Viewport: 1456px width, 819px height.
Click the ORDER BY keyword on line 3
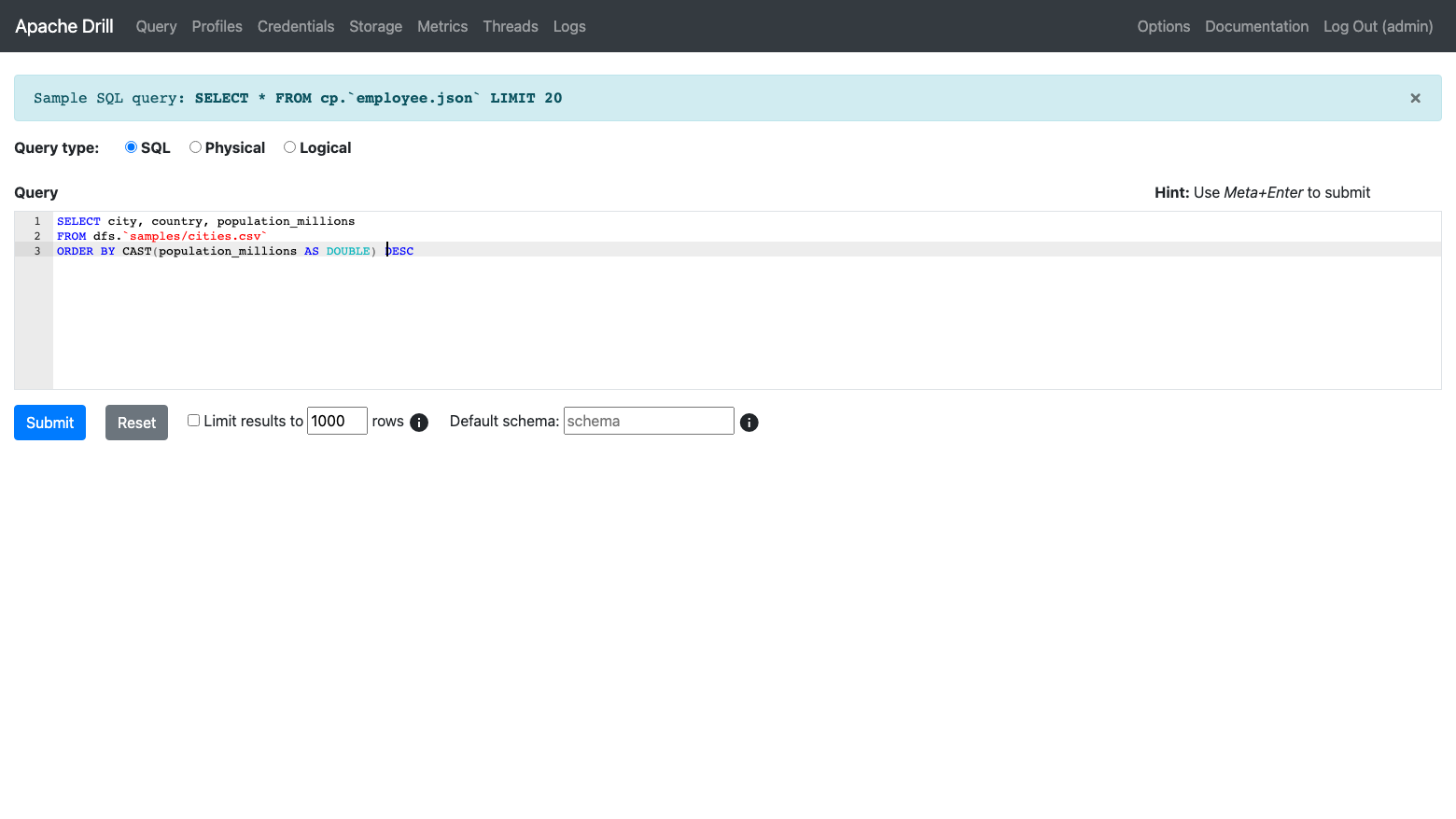click(x=86, y=251)
